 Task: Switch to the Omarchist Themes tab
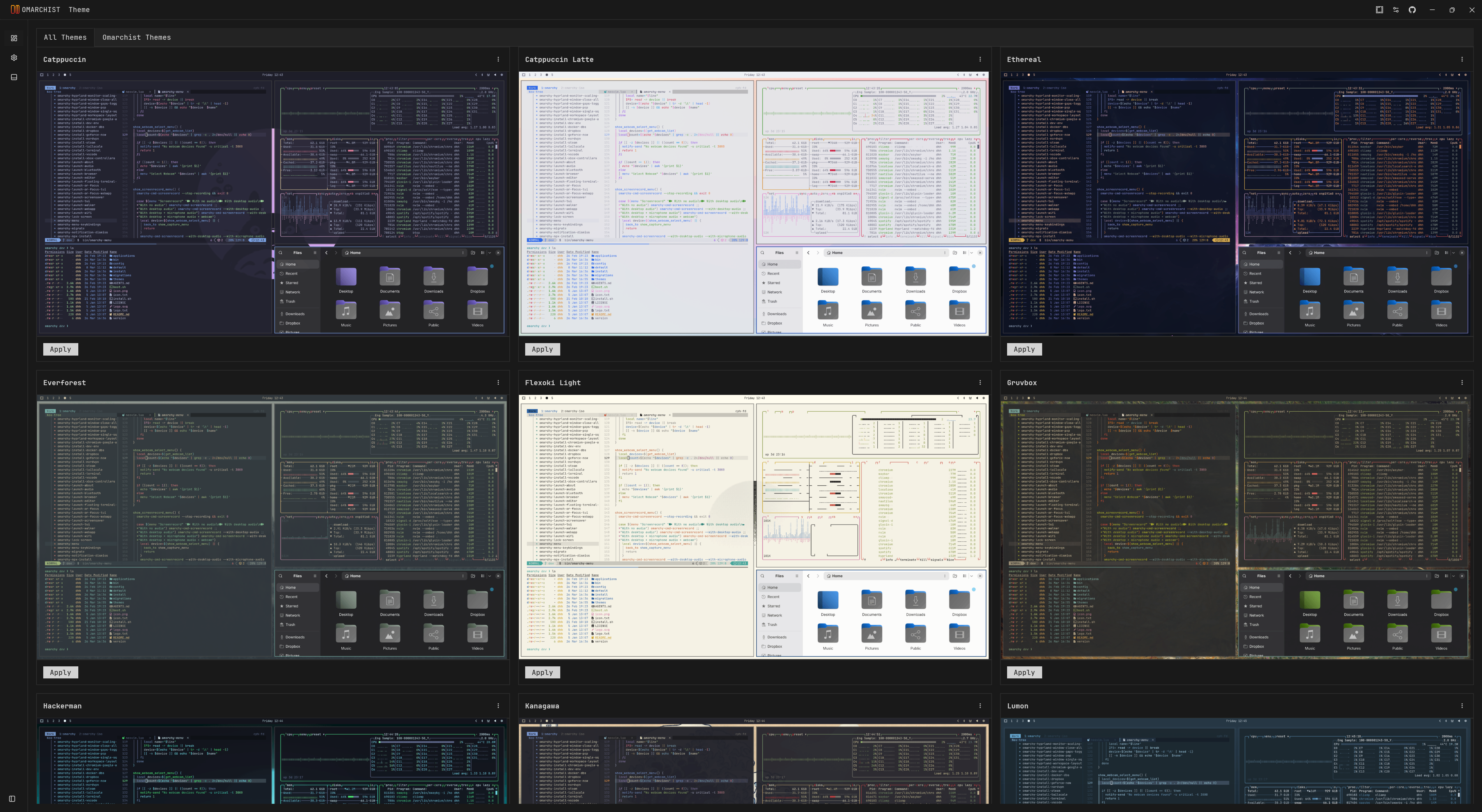[136, 37]
